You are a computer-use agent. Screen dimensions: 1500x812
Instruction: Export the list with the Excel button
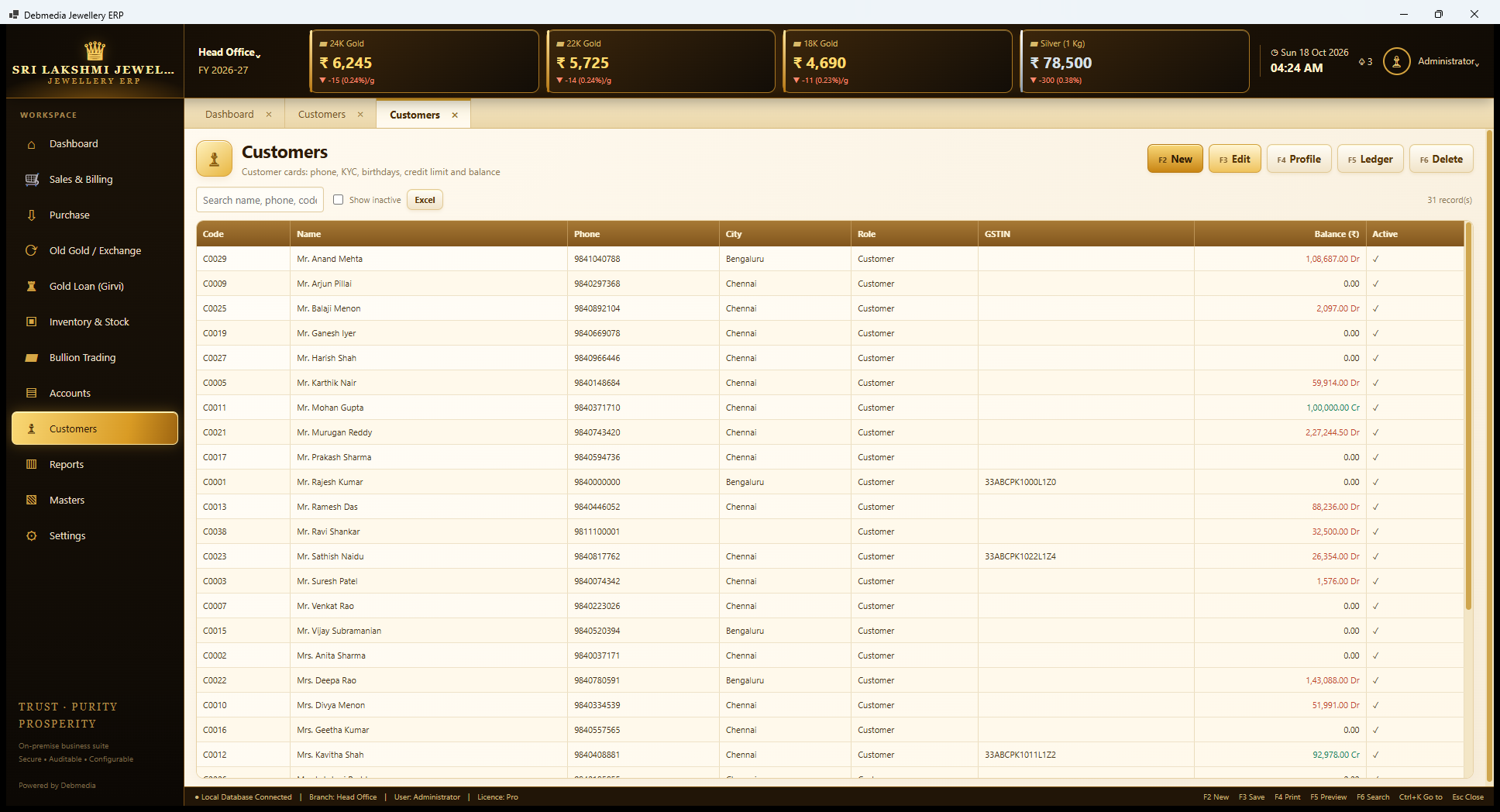coord(425,200)
